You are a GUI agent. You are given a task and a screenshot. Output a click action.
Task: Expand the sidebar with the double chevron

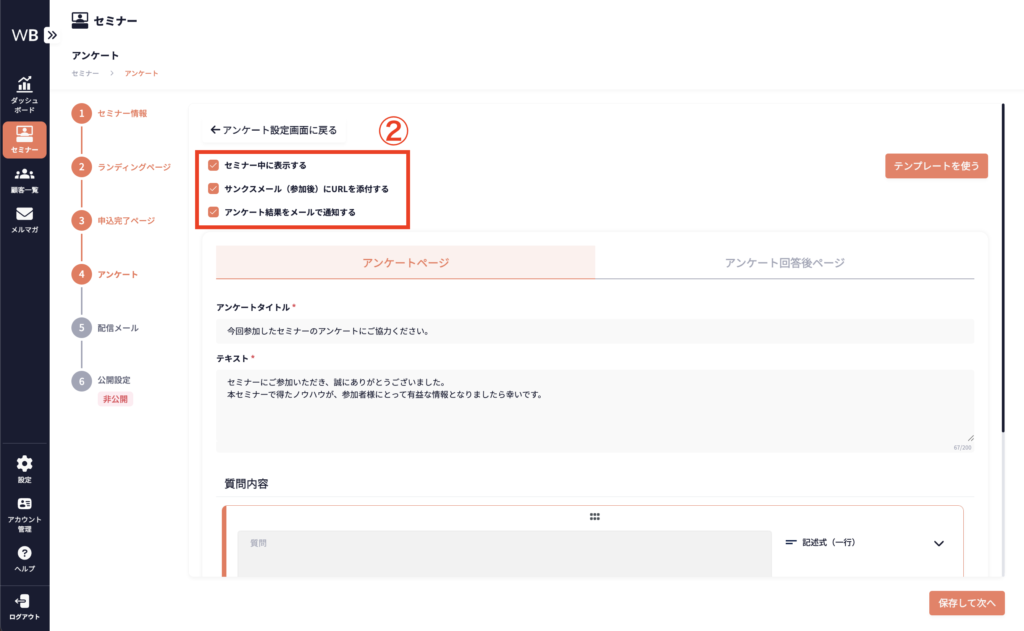pyautogui.click(x=51, y=34)
